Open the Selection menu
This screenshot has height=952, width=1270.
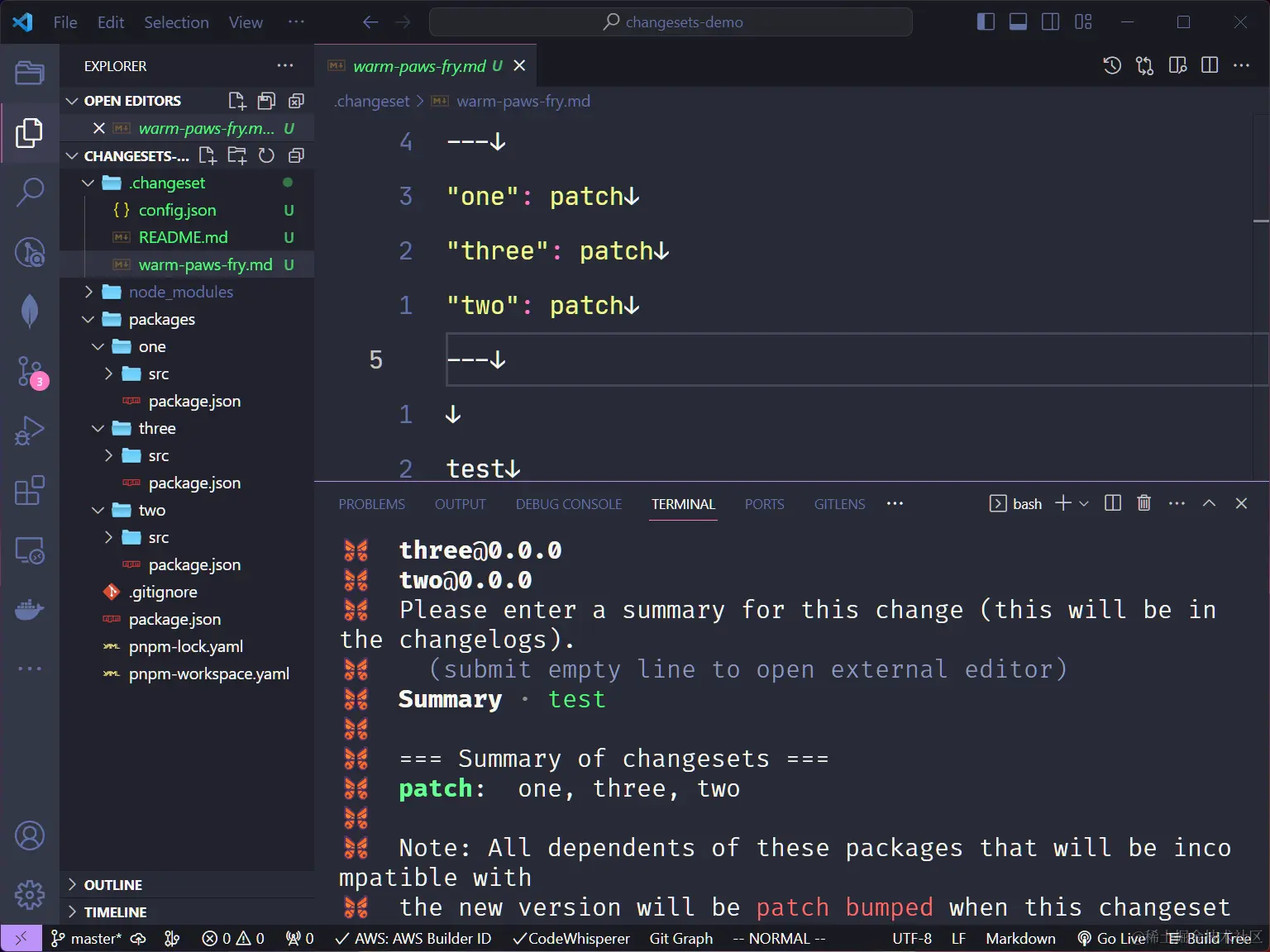[176, 22]
